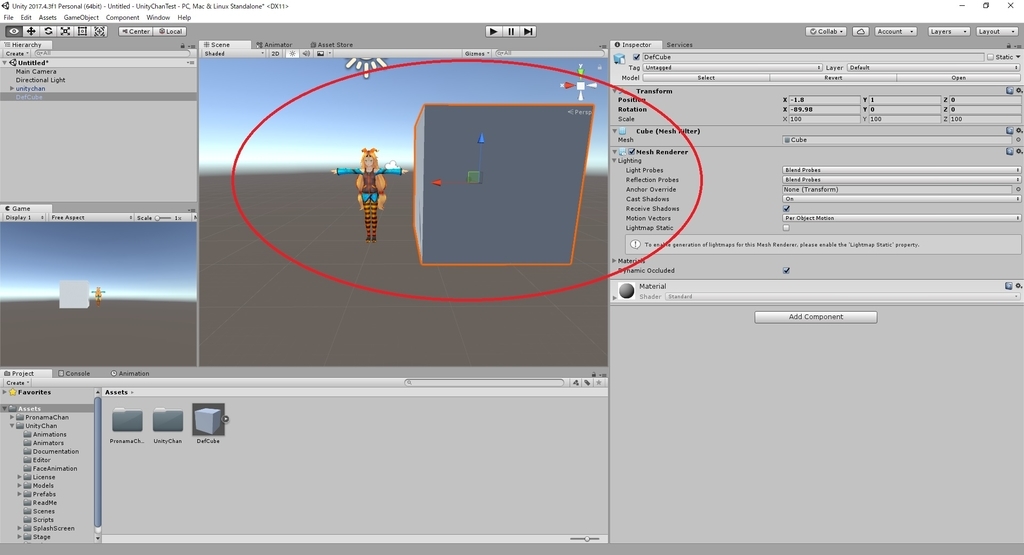Click search by label icon in Project

(x=587, y=383)
